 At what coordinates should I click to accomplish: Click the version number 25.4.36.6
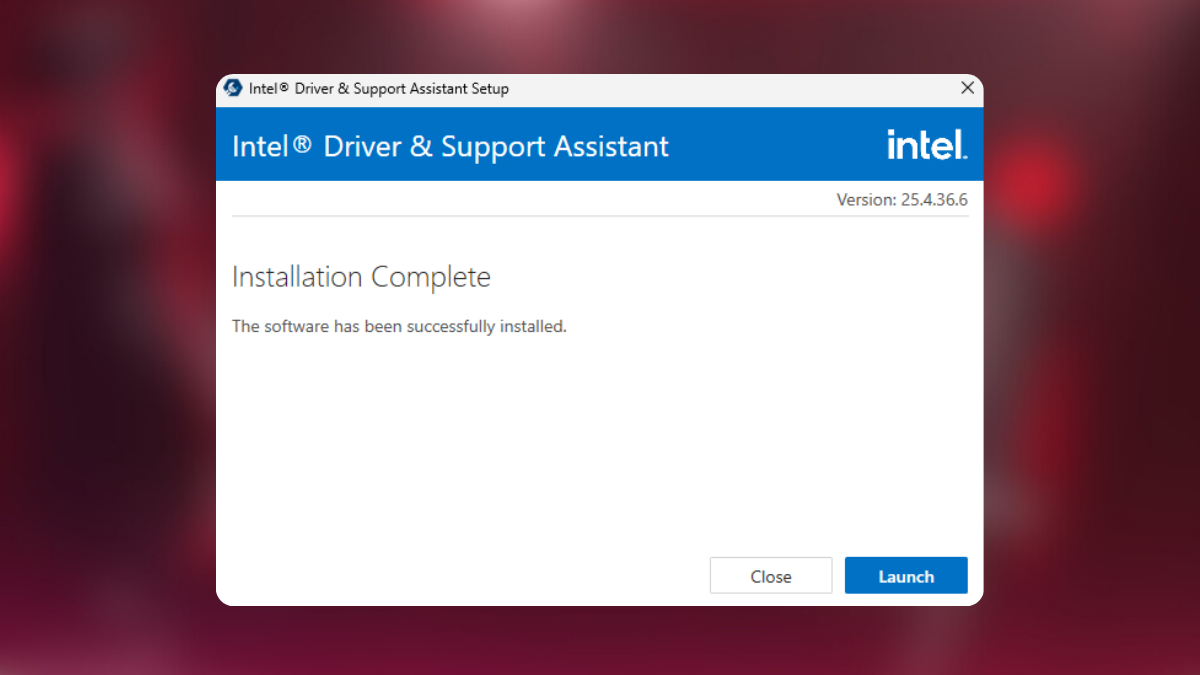click(x=934, y=200)
